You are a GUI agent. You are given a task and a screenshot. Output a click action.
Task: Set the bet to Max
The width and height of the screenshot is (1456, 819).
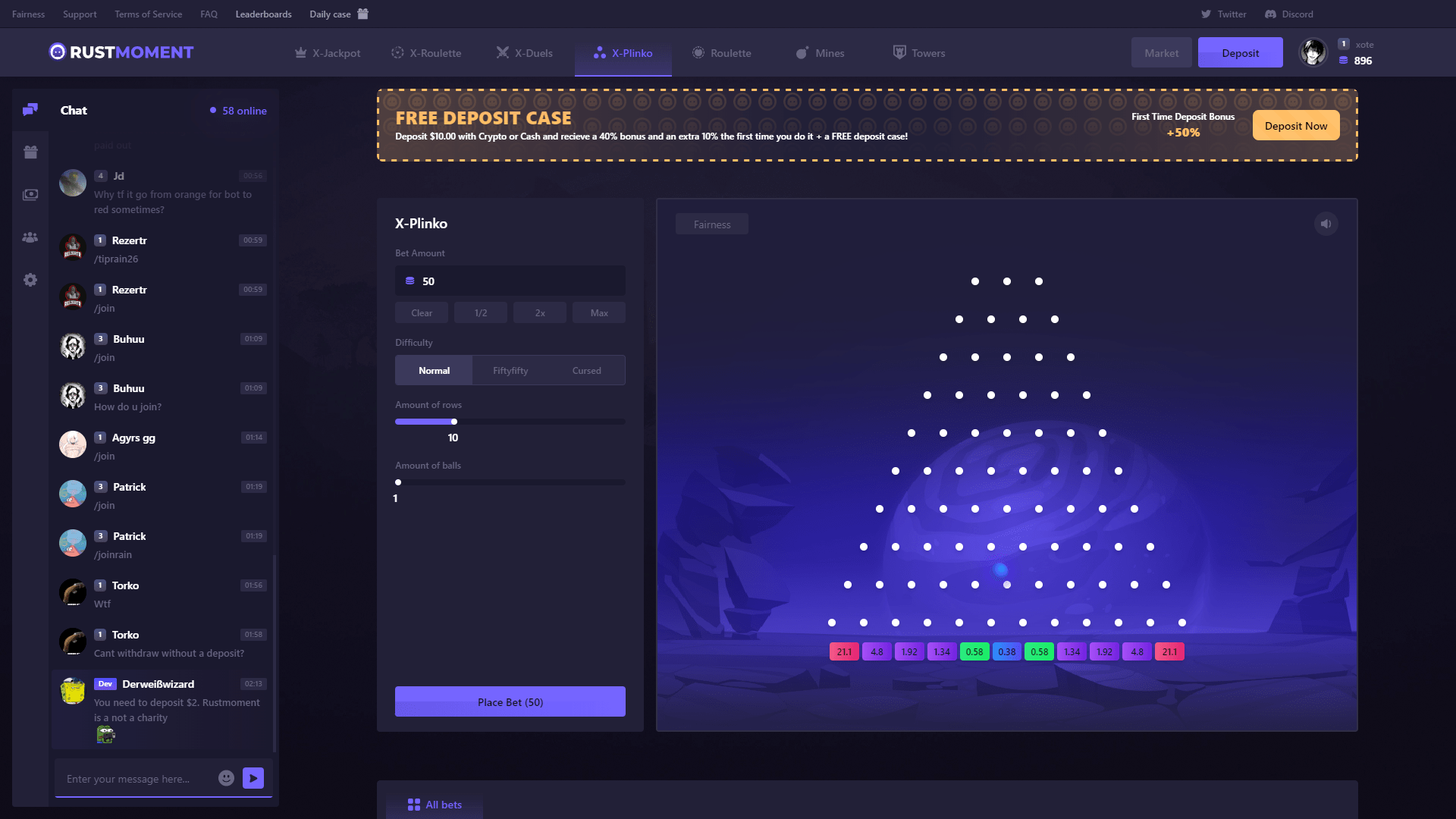[599, 312]
